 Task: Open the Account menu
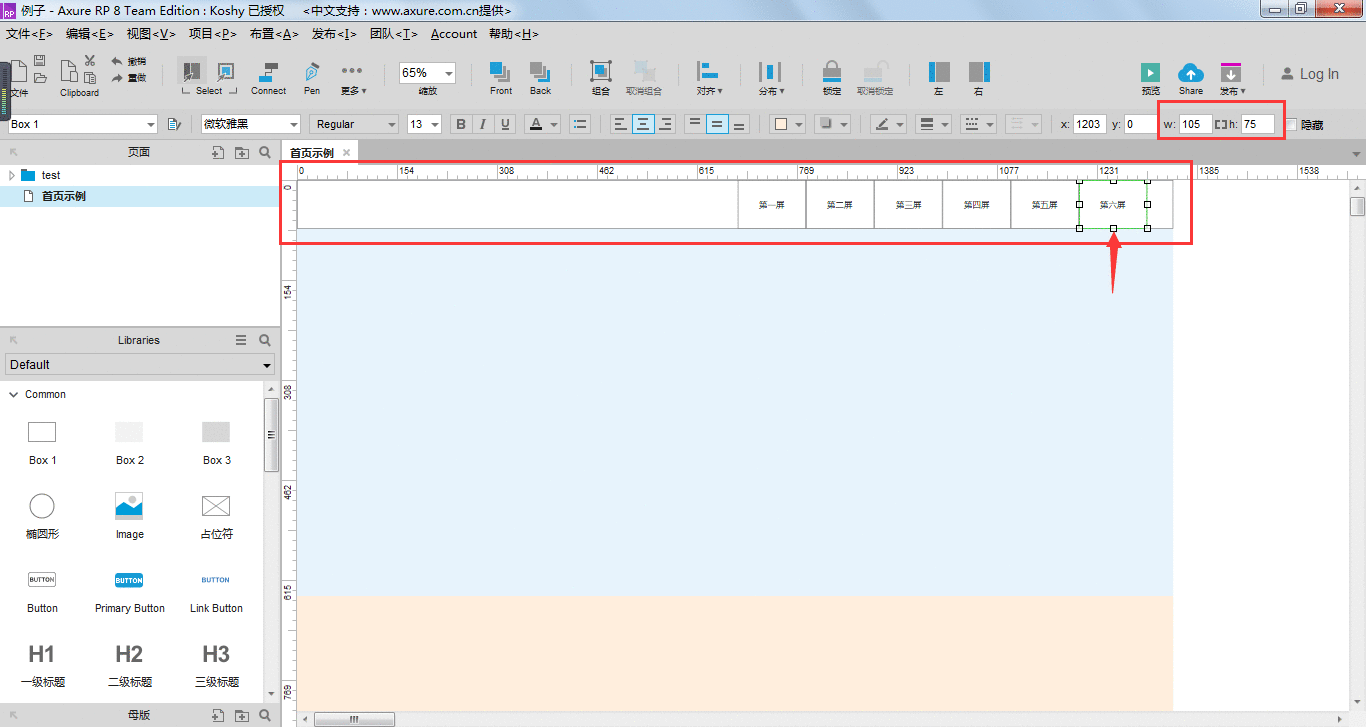pos(454,34)
